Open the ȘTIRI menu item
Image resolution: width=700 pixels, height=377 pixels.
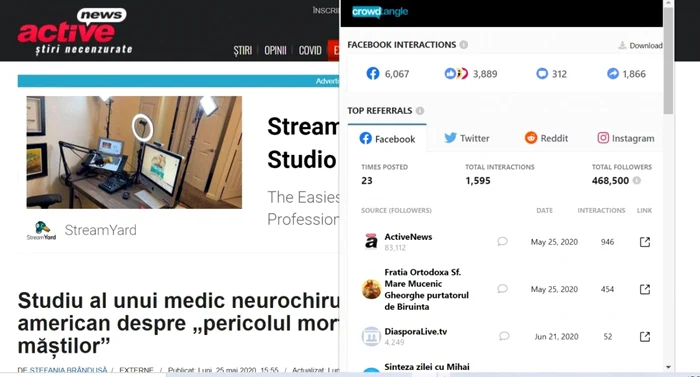tap(242, 50)
